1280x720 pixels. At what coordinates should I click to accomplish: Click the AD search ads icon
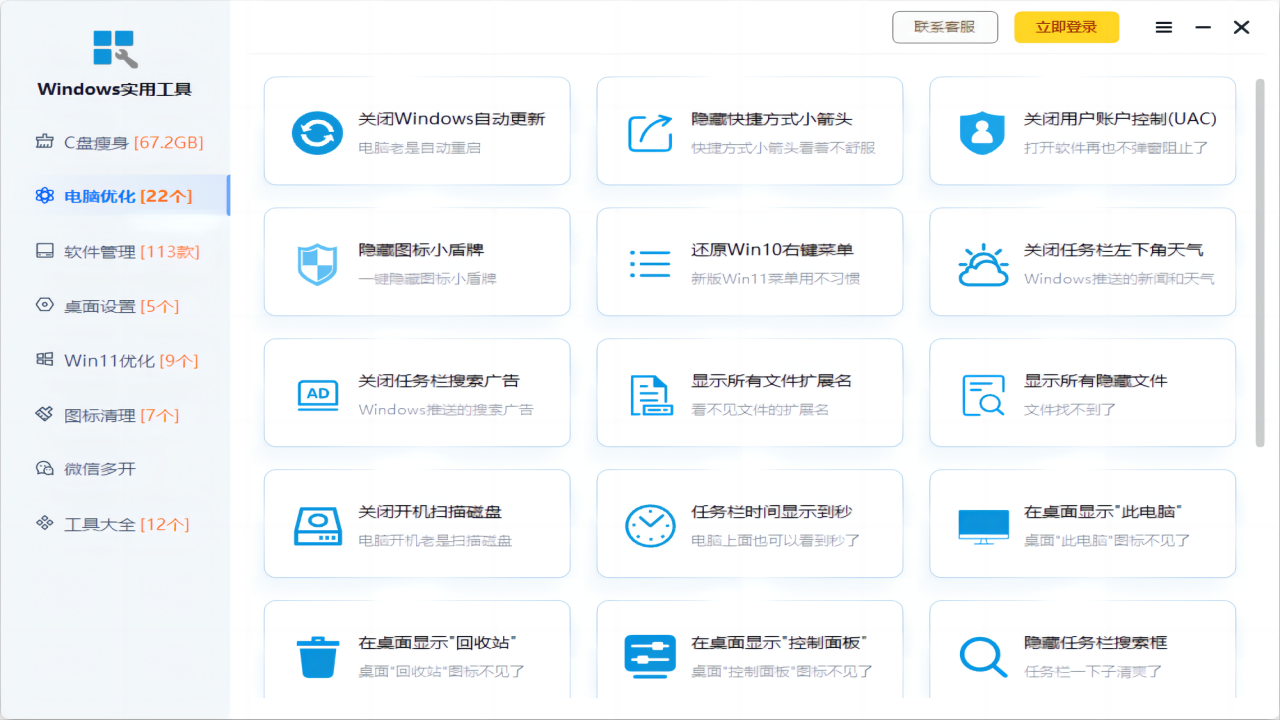[x=317, y=395]
